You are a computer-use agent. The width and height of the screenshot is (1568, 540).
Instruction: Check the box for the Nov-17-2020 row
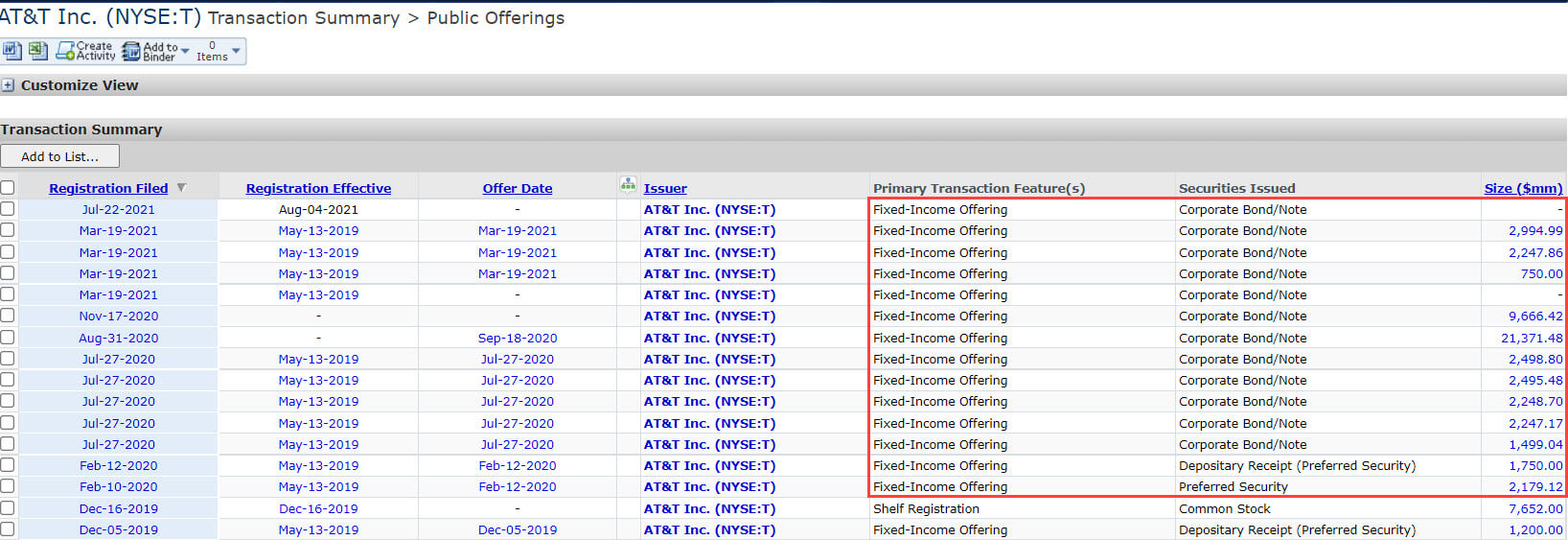[8, 316]
